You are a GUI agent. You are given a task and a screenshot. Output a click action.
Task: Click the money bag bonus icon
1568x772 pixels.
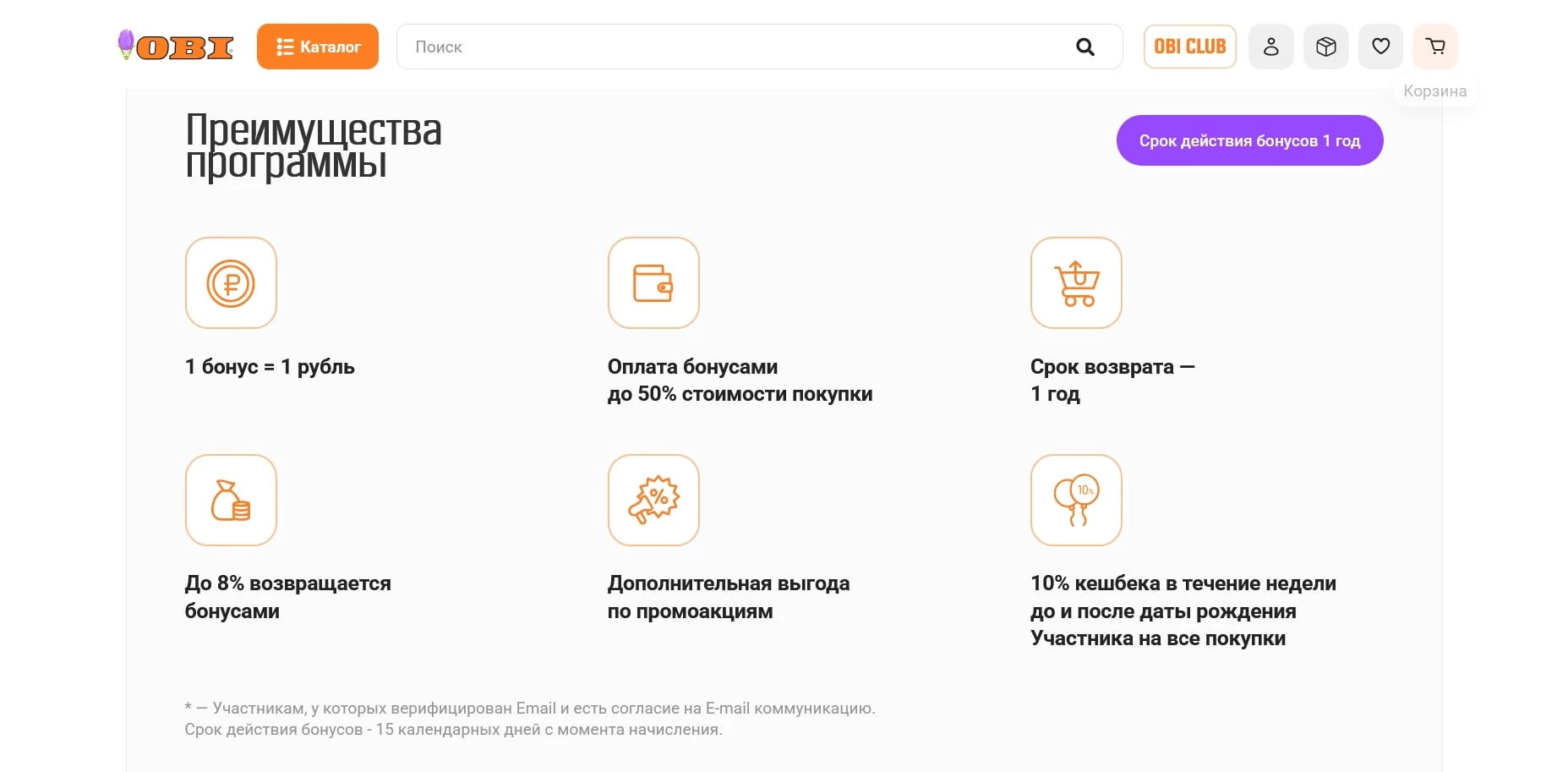coord(231,500)
